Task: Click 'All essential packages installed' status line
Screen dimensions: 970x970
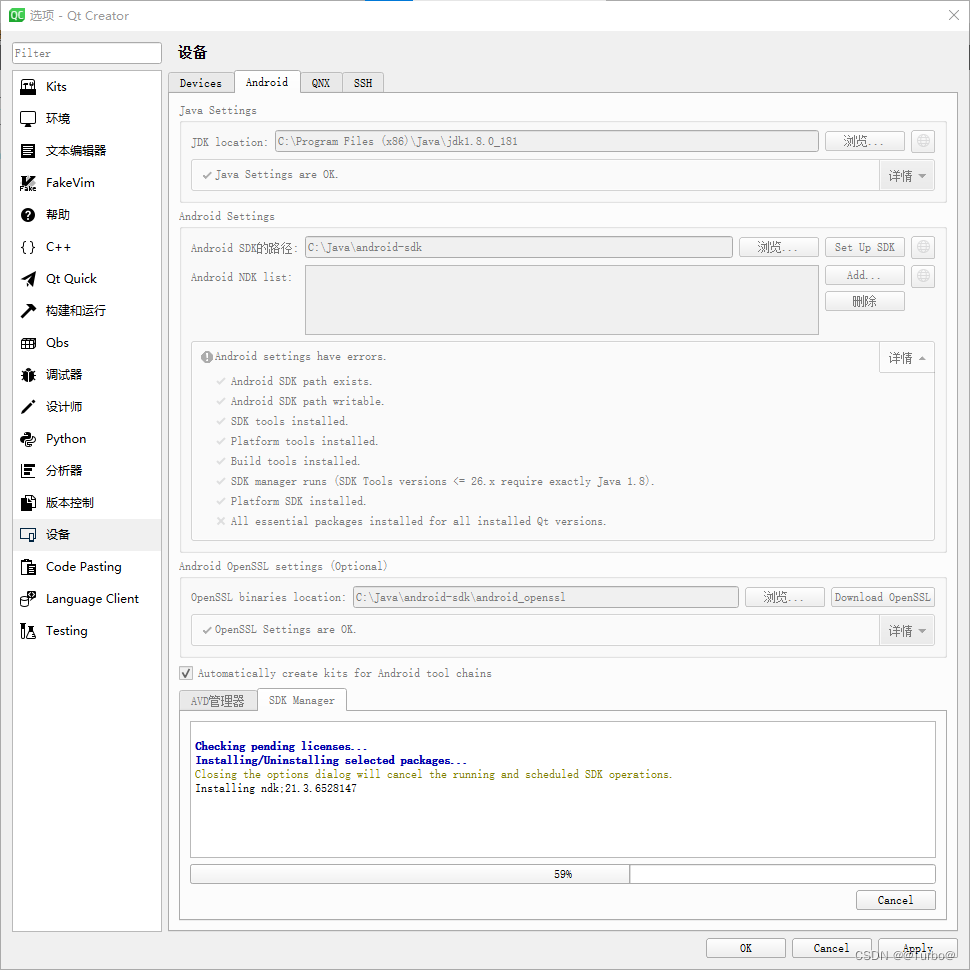Action: click(418, 521)
